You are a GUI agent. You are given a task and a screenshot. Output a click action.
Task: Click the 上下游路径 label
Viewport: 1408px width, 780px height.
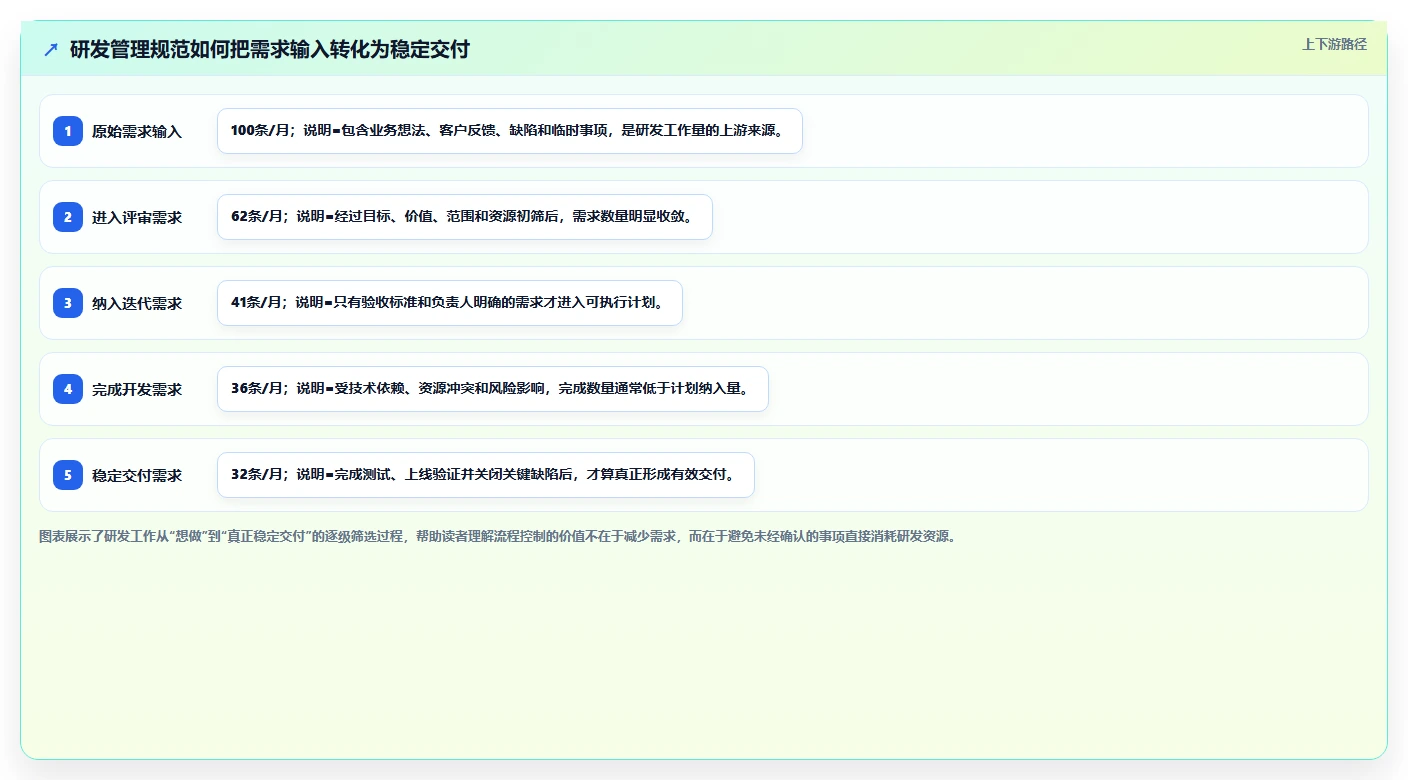tap(1334, 44)
